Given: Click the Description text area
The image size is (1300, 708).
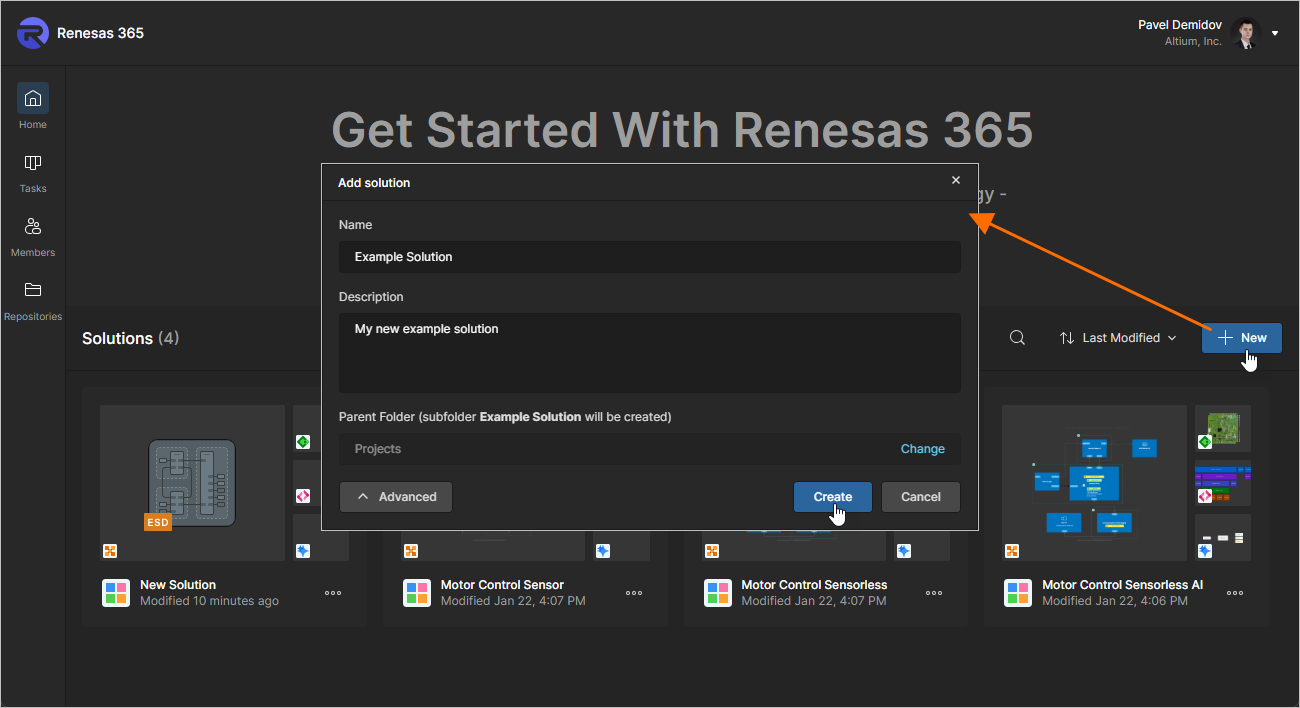Looking at the screenshot, I should click(x=649, y=352).
